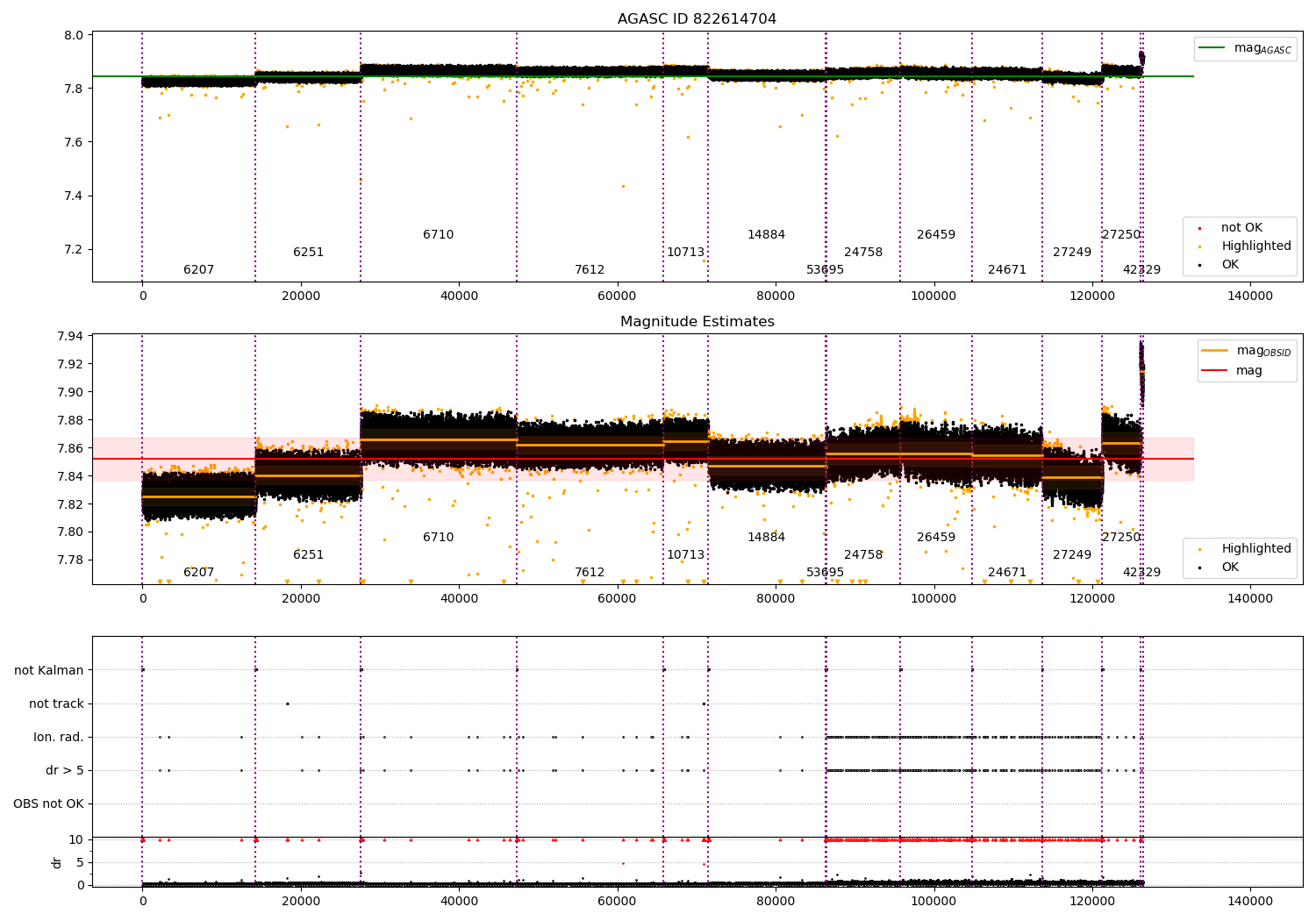Click obsid label 6207 in Magnitude Estimates plot
This screenshot has height=921, width=1316.
tap(198, 573)
